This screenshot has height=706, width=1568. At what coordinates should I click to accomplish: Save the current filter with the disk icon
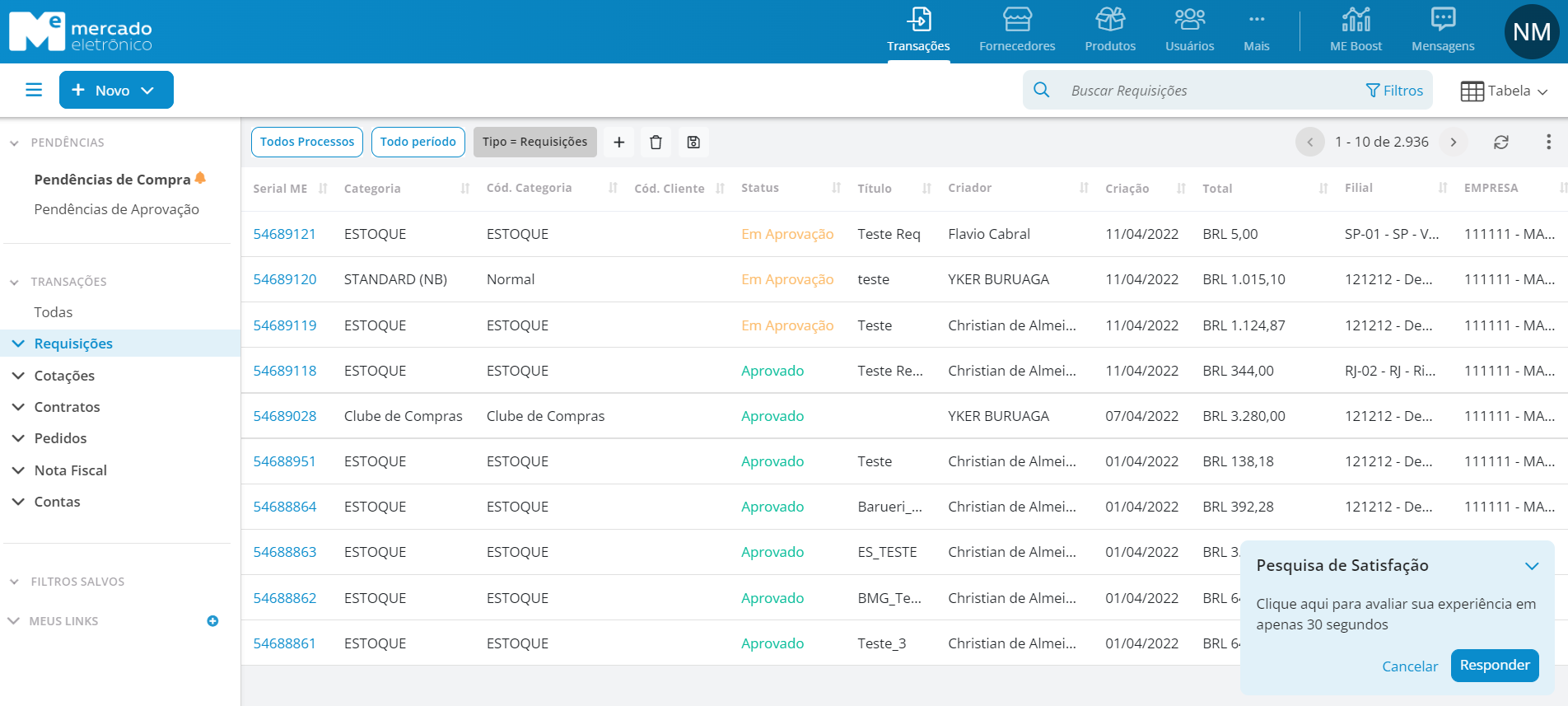(x=693, y=143)
